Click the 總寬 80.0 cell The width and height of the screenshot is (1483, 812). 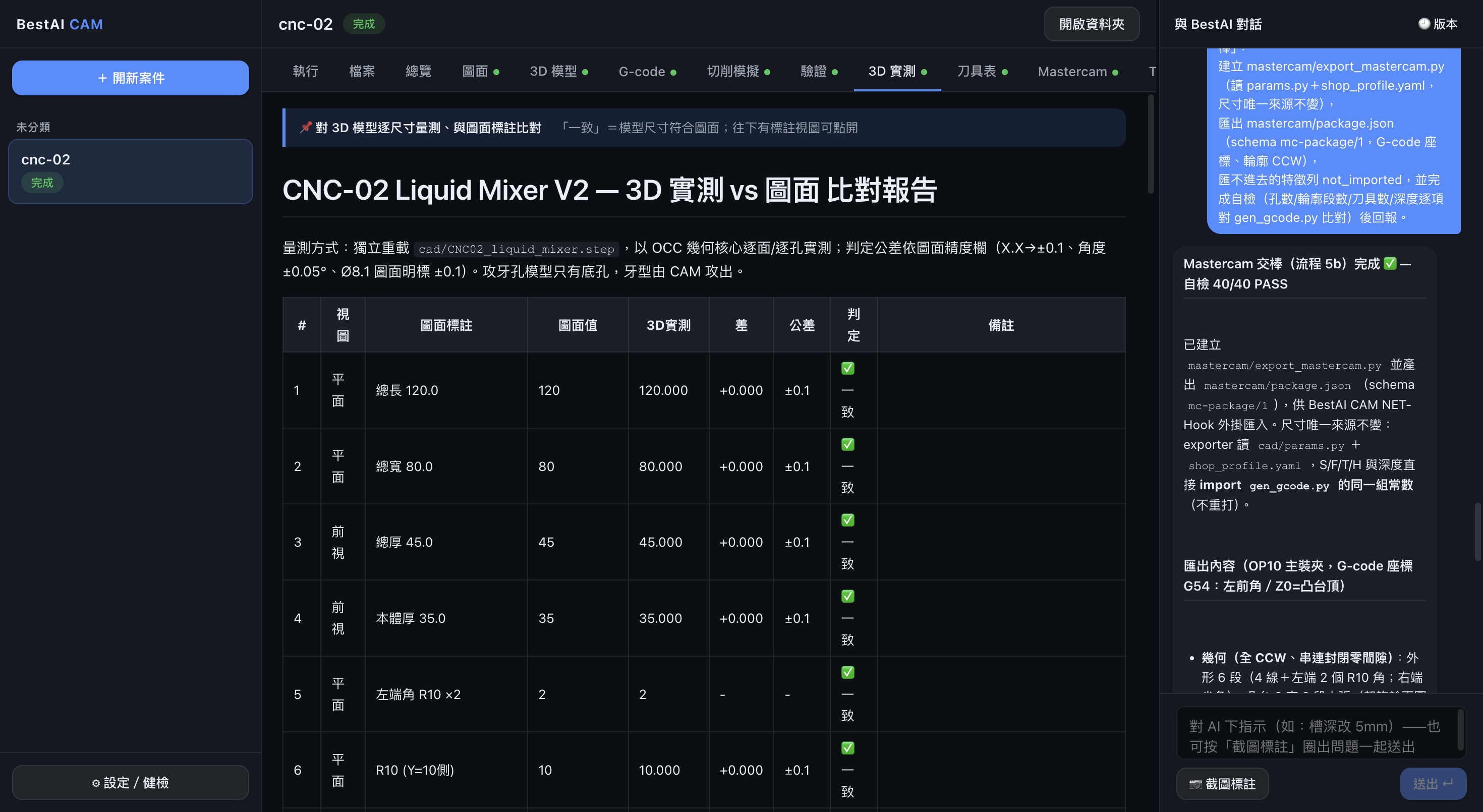click(x=446, y=466)
